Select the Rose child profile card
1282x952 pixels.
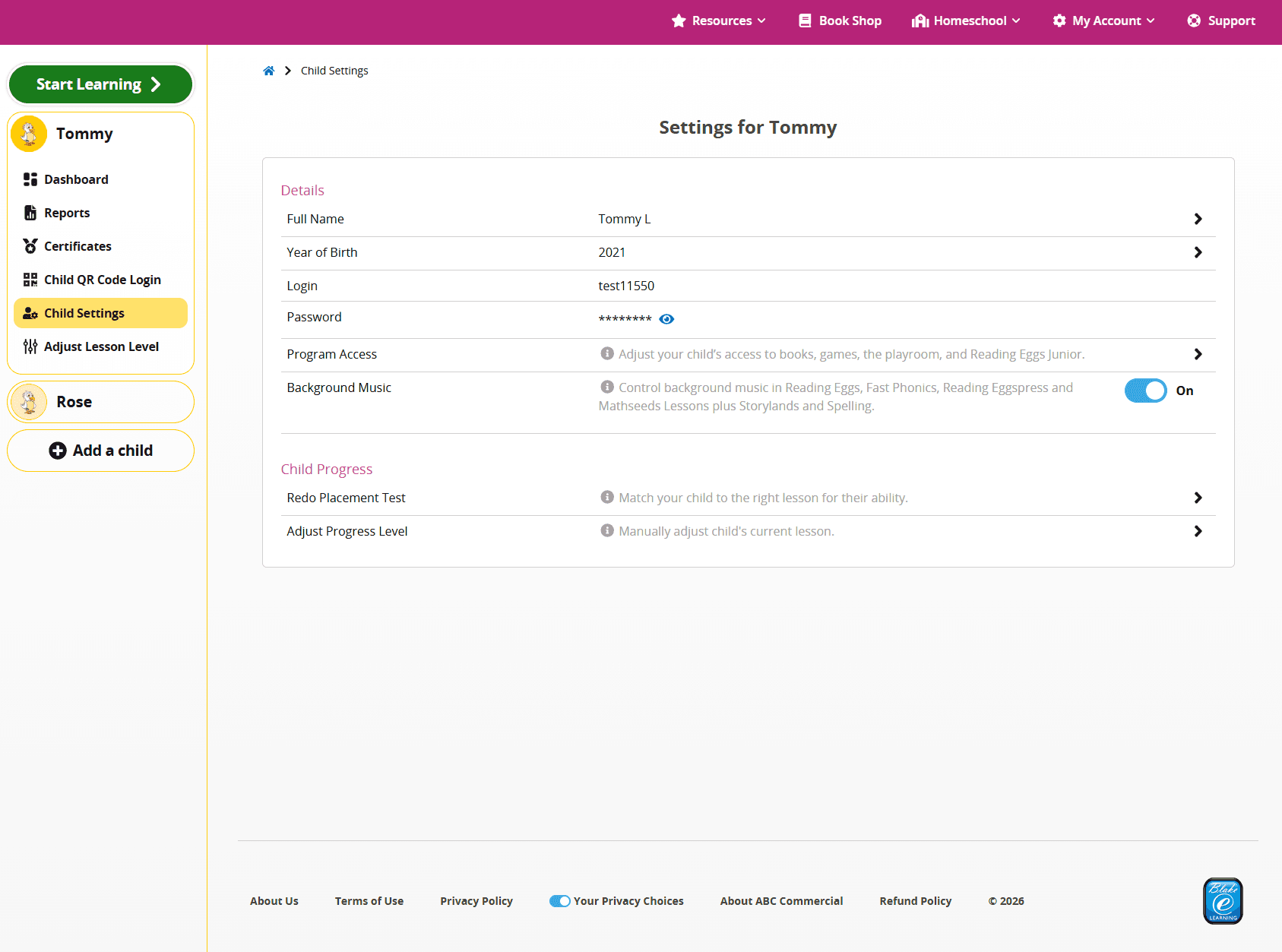[x=100, y=402]
